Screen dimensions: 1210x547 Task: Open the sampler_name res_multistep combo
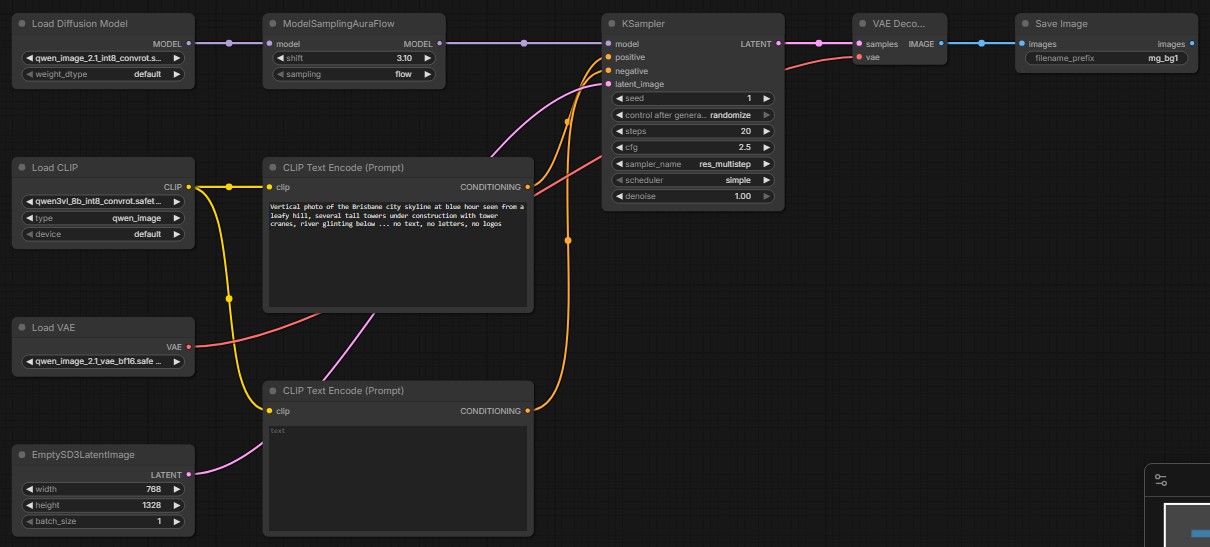[693, 164]
